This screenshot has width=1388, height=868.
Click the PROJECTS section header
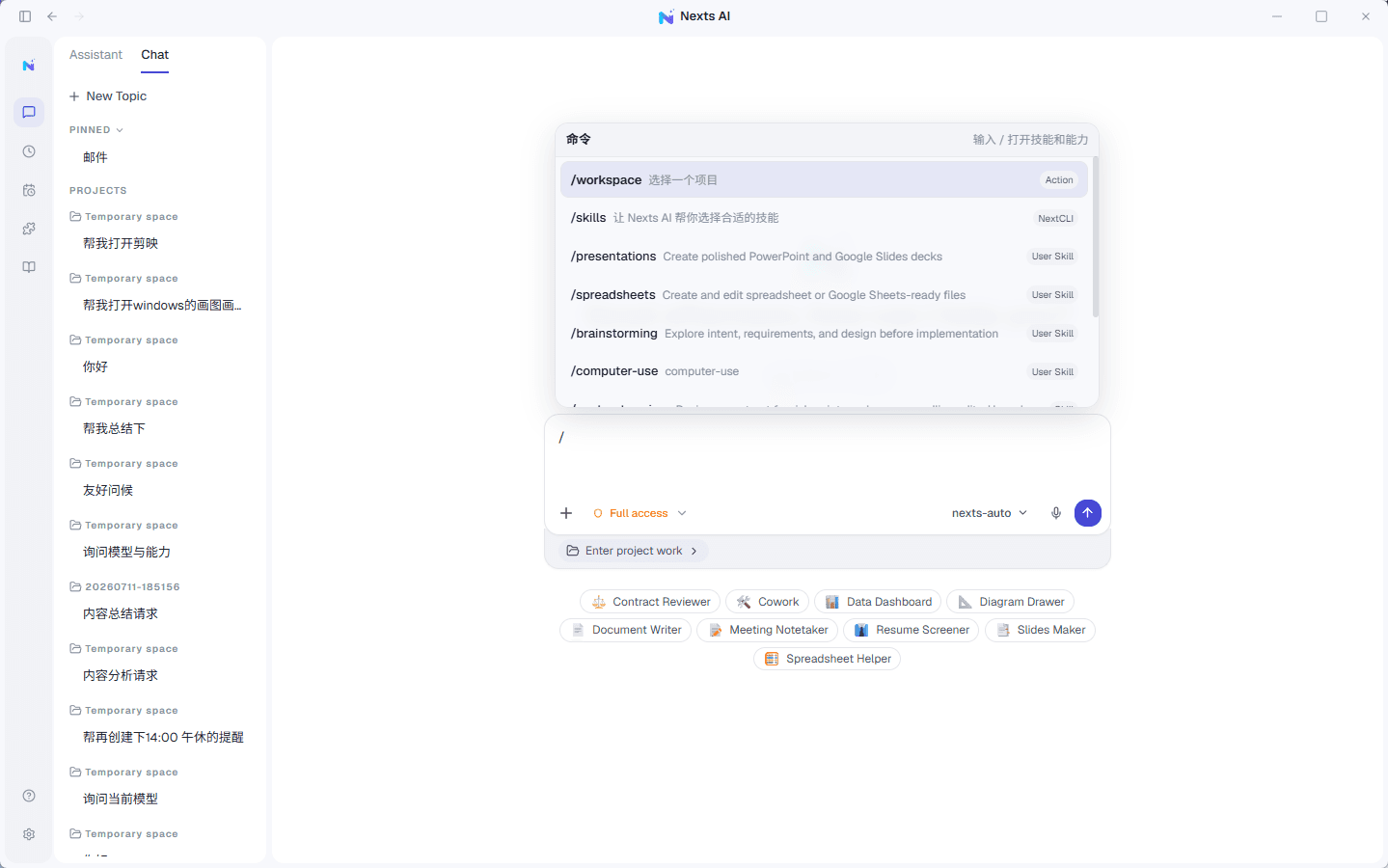click(x=98, y=191)
